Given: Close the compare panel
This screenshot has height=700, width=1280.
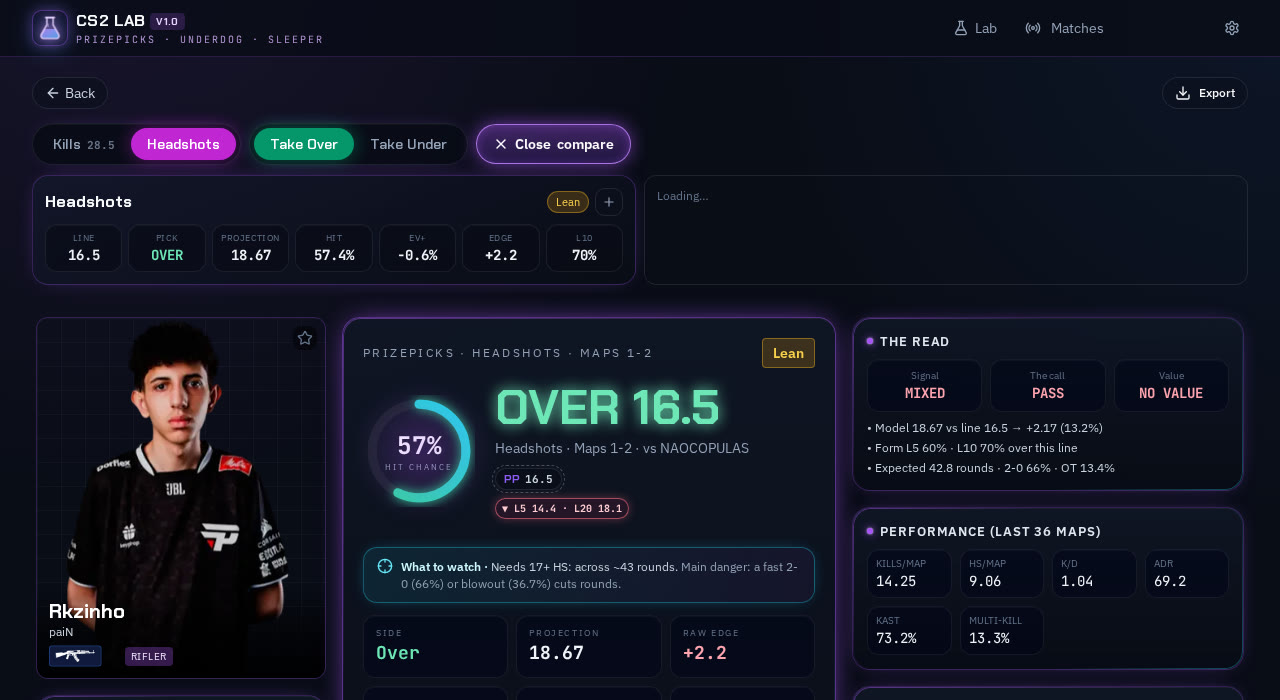Looking at the screenshot, I should pyautogui.click(x=554, y=144).
